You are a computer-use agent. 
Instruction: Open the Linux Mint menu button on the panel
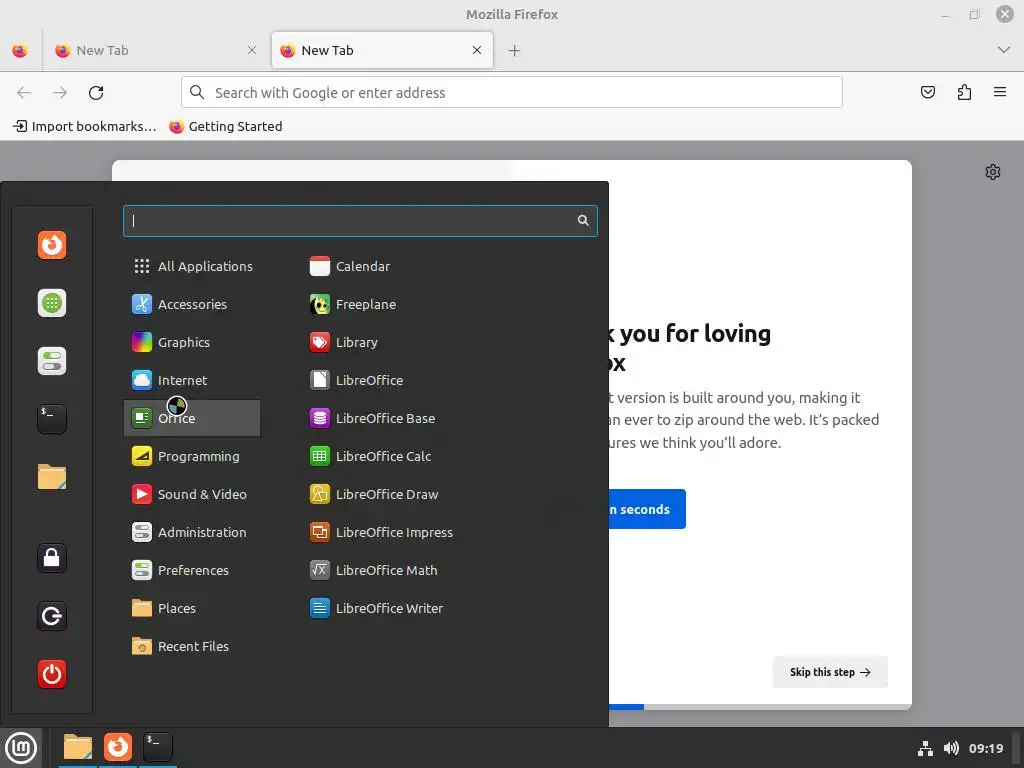pyautogui.click(x=21, y=748)
